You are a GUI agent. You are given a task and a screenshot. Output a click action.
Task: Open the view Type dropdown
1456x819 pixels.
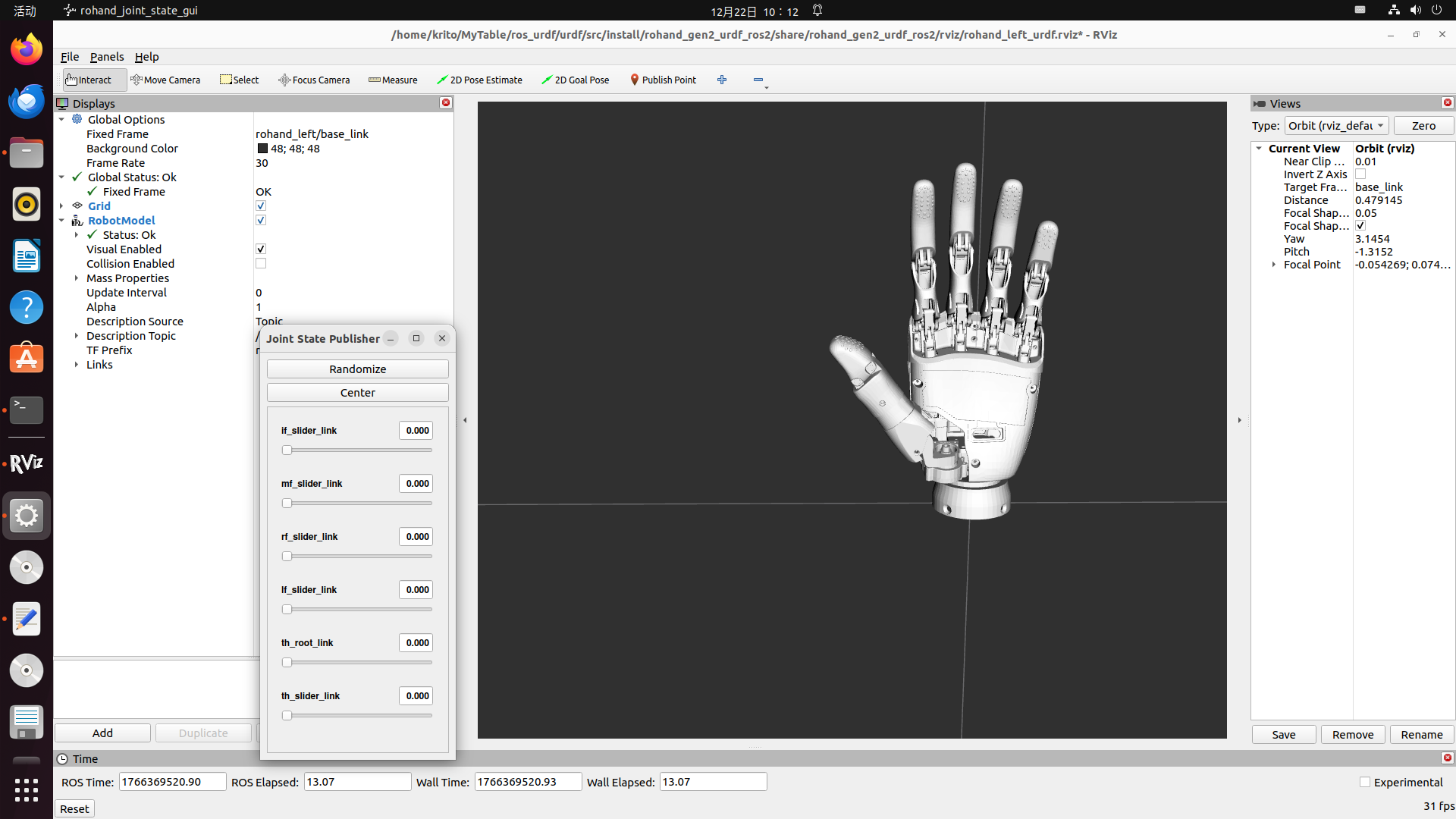tap(1336, 126)
